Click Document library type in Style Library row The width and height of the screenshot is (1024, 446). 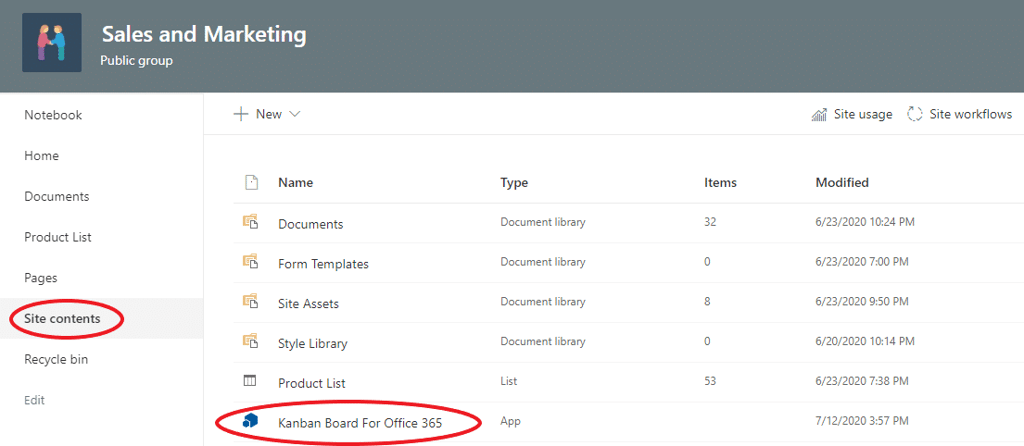(x=543, y=342)
